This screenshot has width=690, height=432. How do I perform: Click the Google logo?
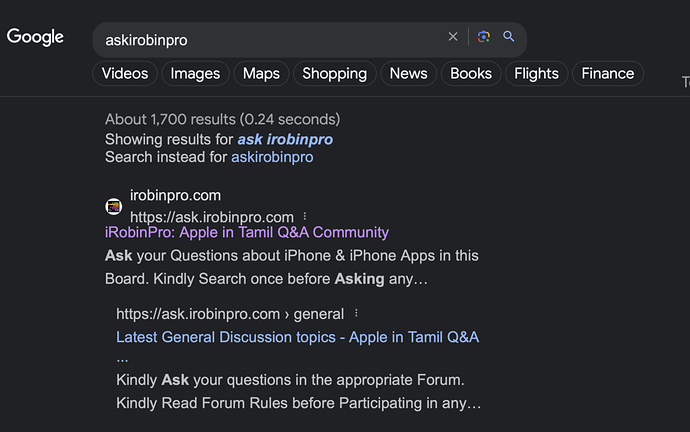[35, 37]
